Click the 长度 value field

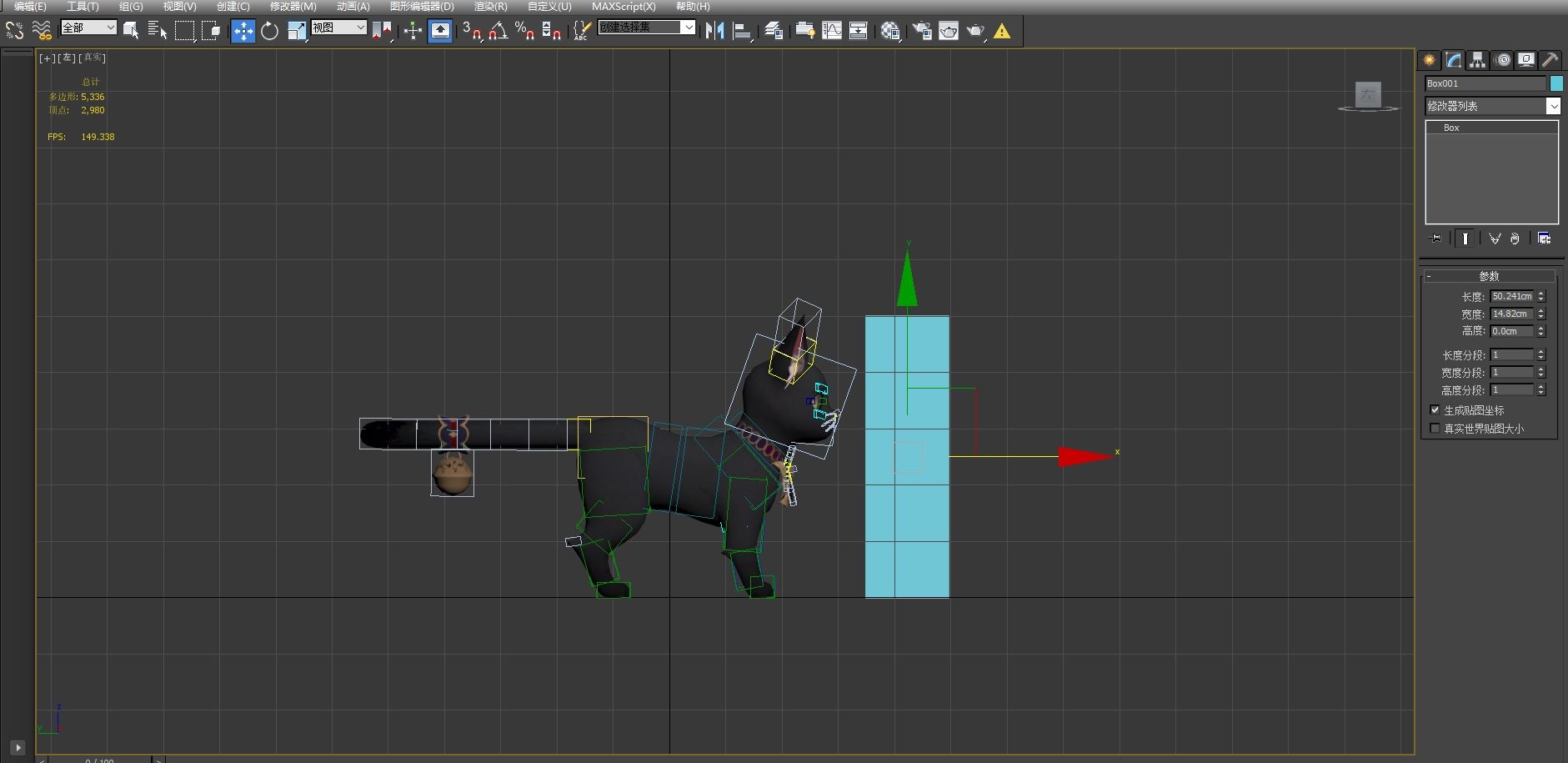tap(1512, 296)
